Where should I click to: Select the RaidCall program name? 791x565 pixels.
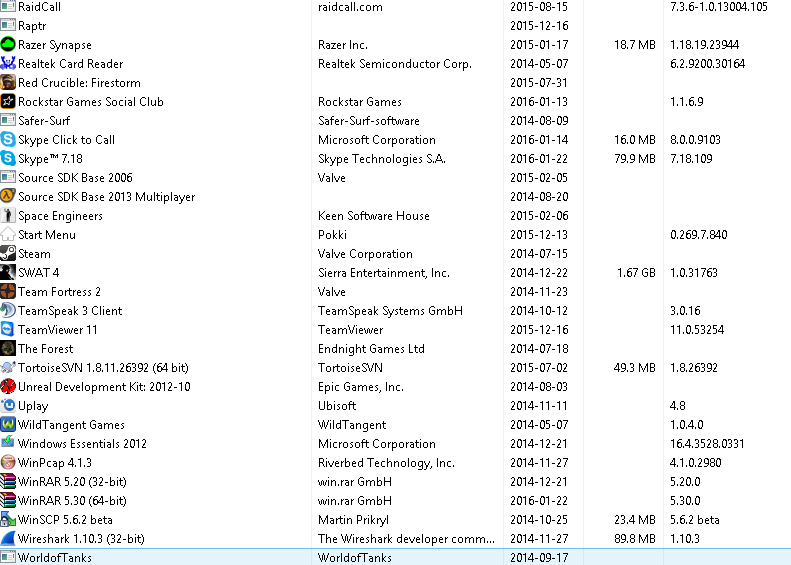tap(39, 7)
